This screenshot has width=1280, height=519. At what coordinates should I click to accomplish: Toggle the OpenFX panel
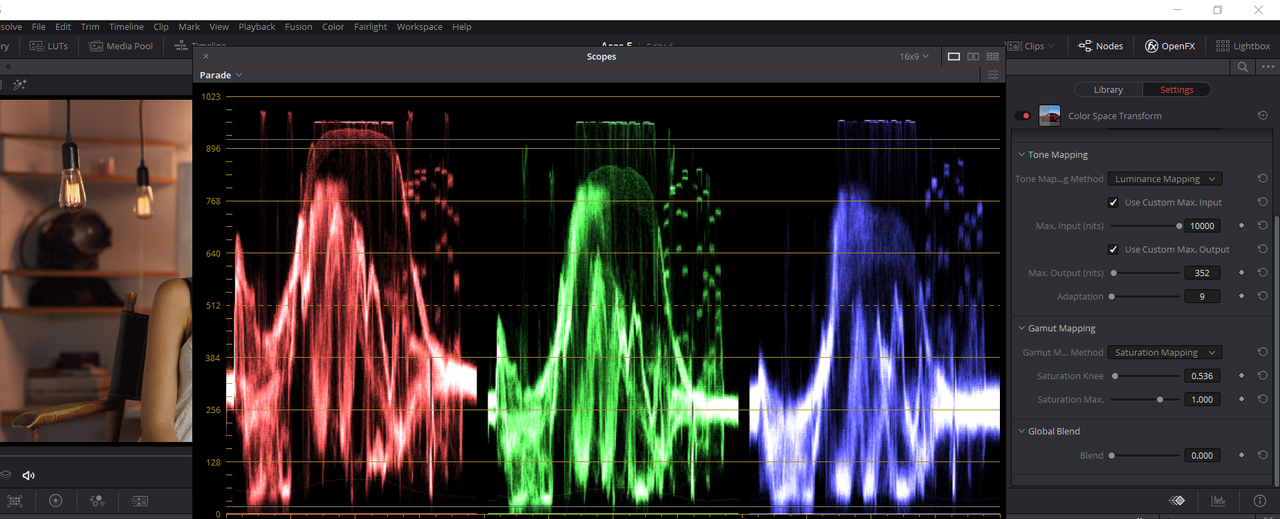coord(1170,46)
